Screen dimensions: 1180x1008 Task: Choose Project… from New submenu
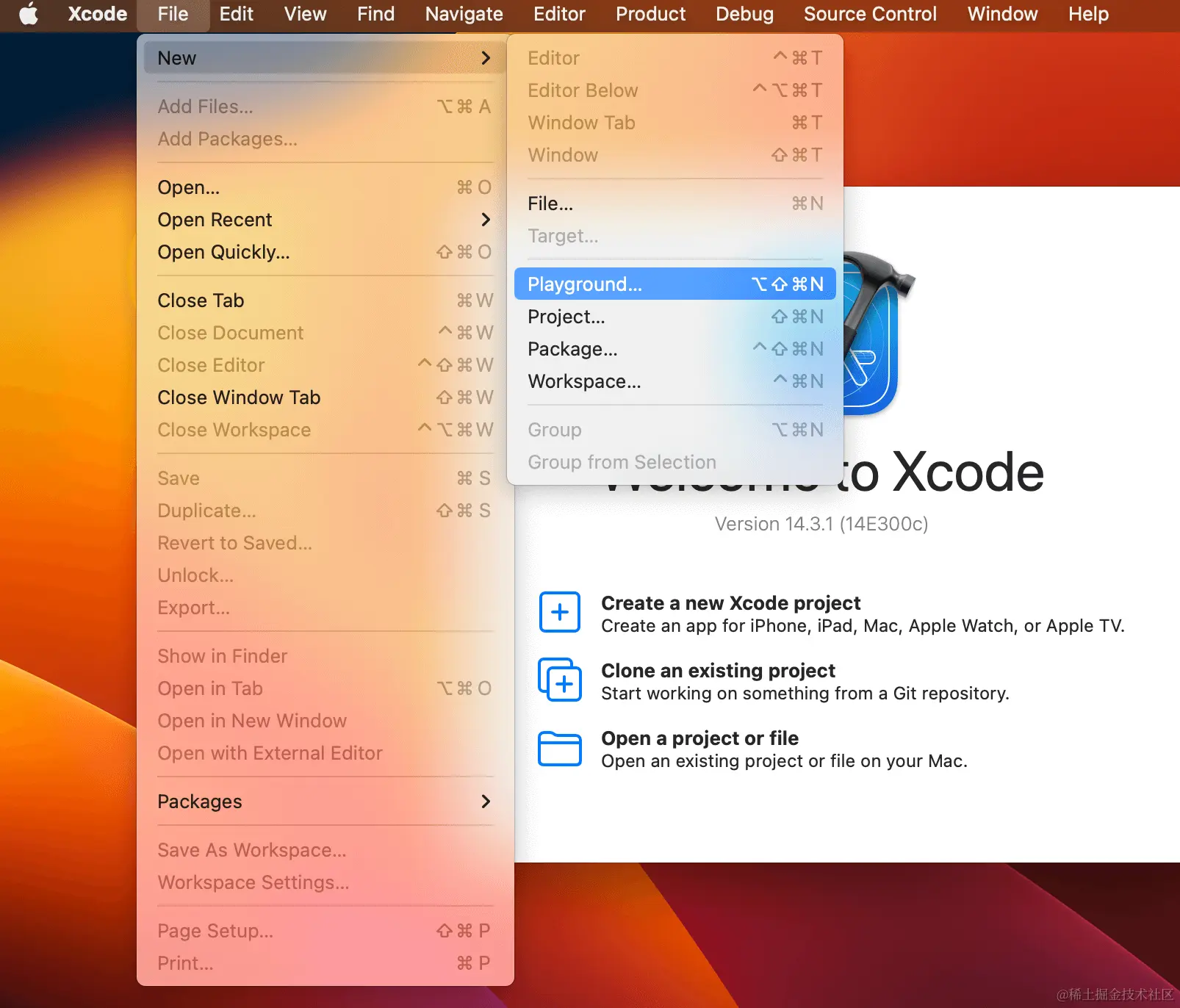click(675, 317)
